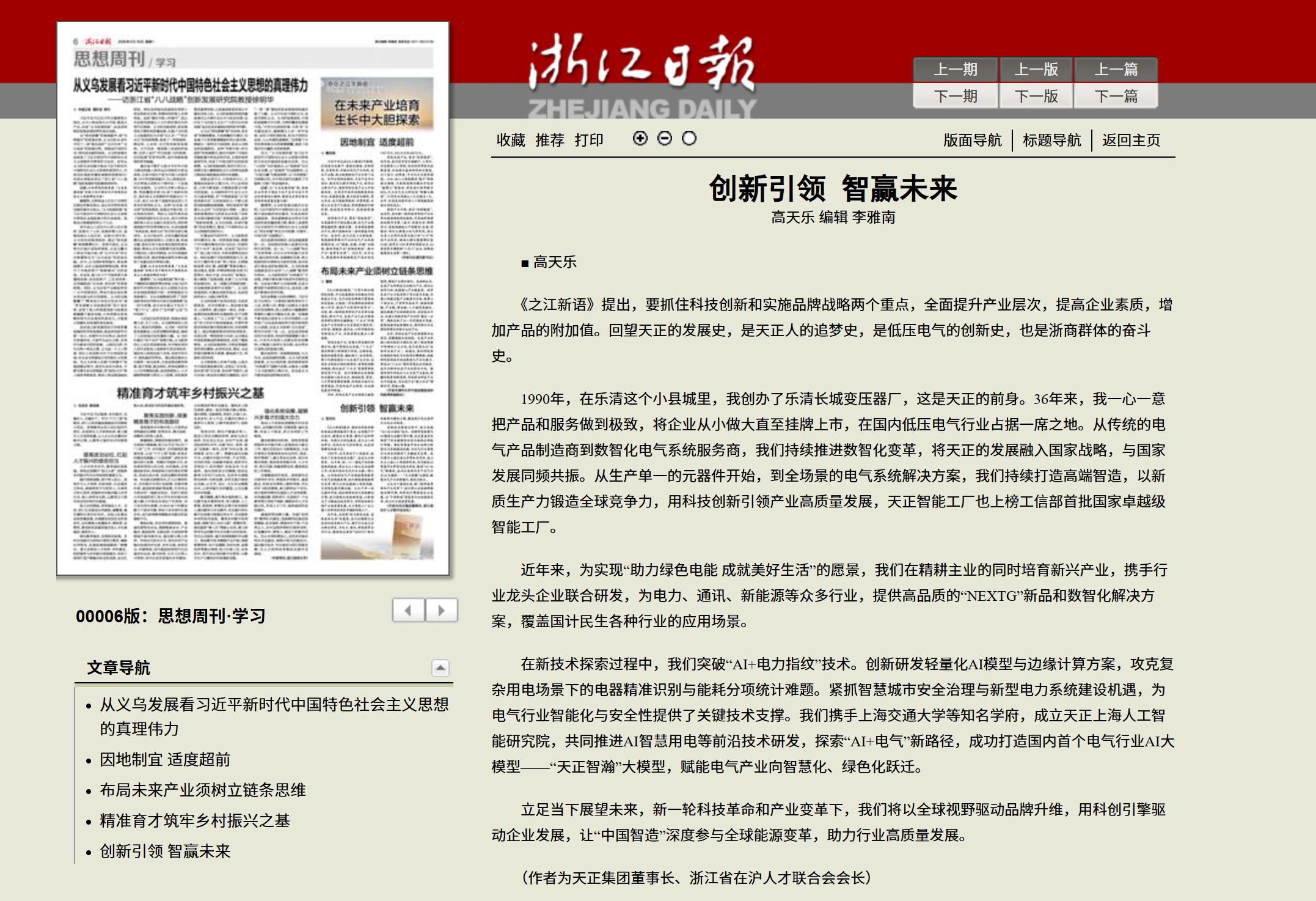Click the zoom in text icon
The image size is (1316, 901).
[640, 139]
